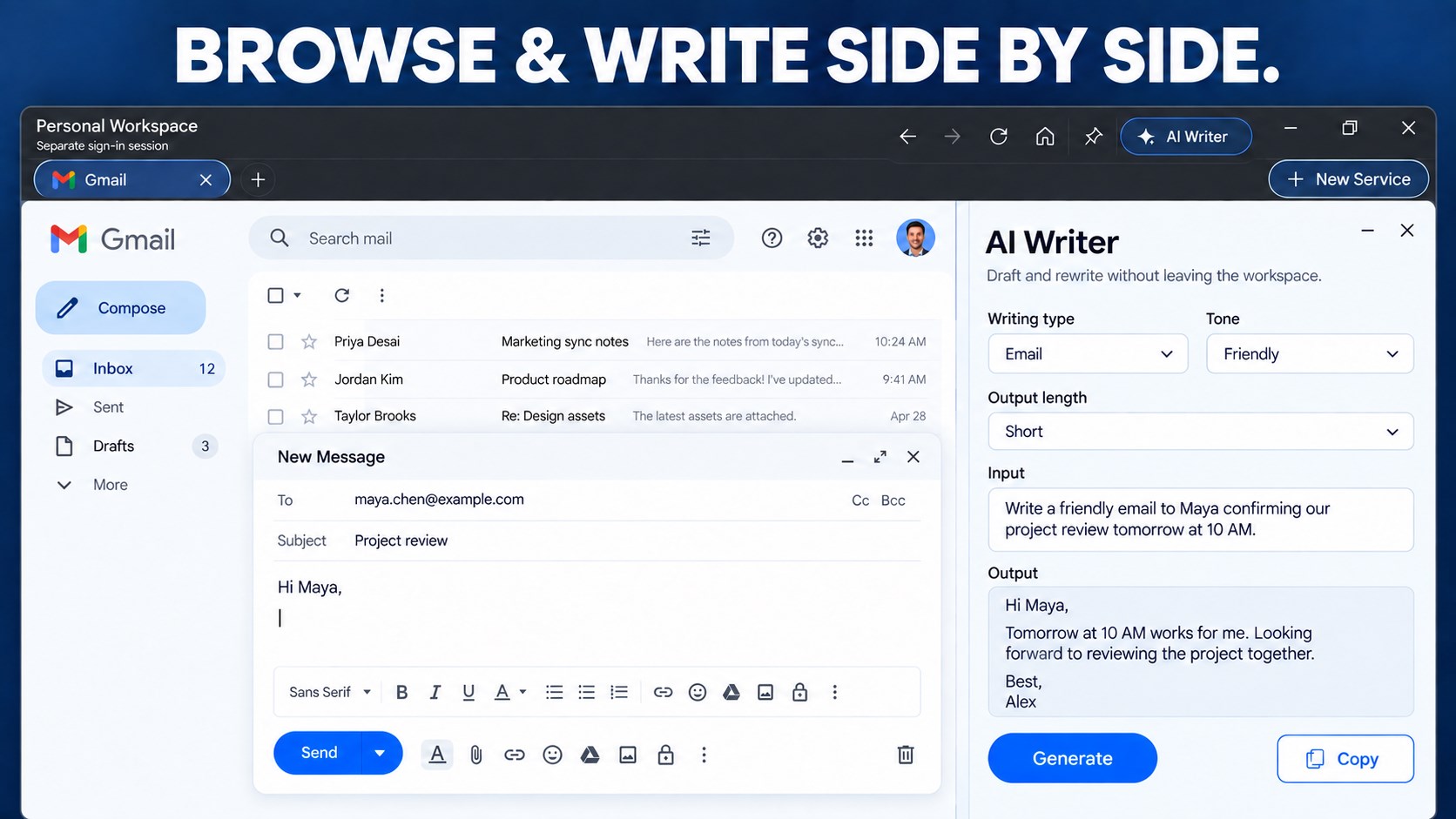The height and width of the screenshot is (819, 1456).
Task: Show search options filter icon
Action: (701, 238)
